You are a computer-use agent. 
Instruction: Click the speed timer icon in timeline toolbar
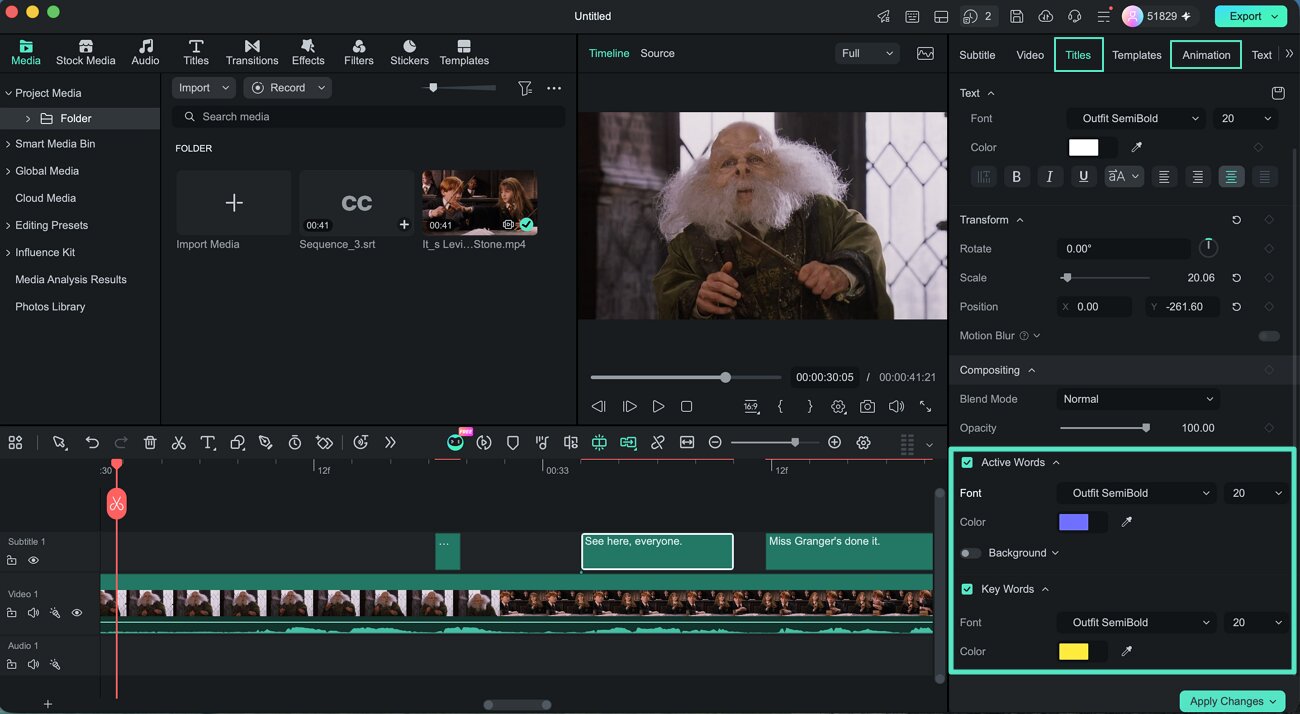click(295, 442)
